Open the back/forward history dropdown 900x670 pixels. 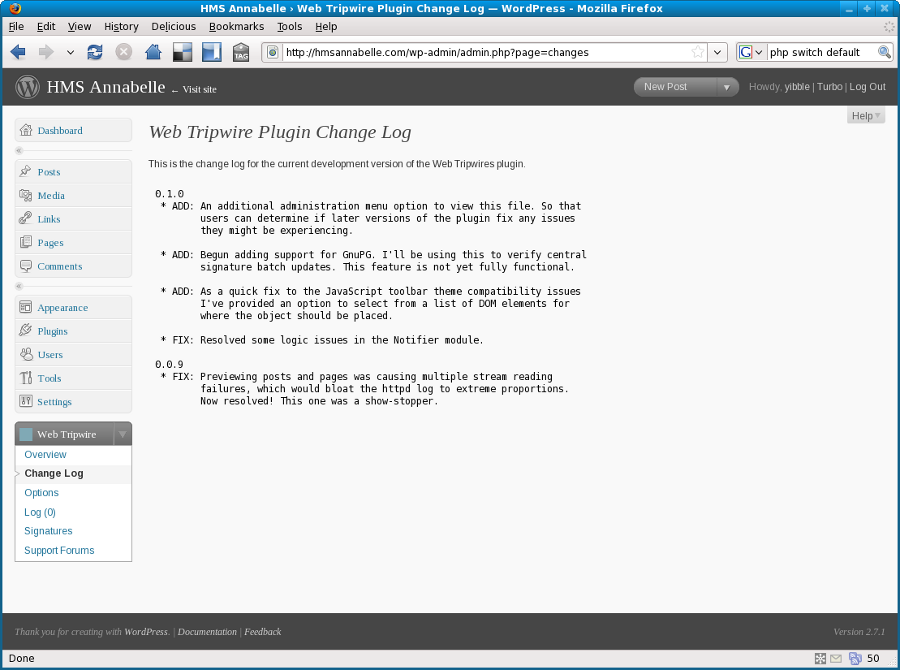(x=70, y=52)
